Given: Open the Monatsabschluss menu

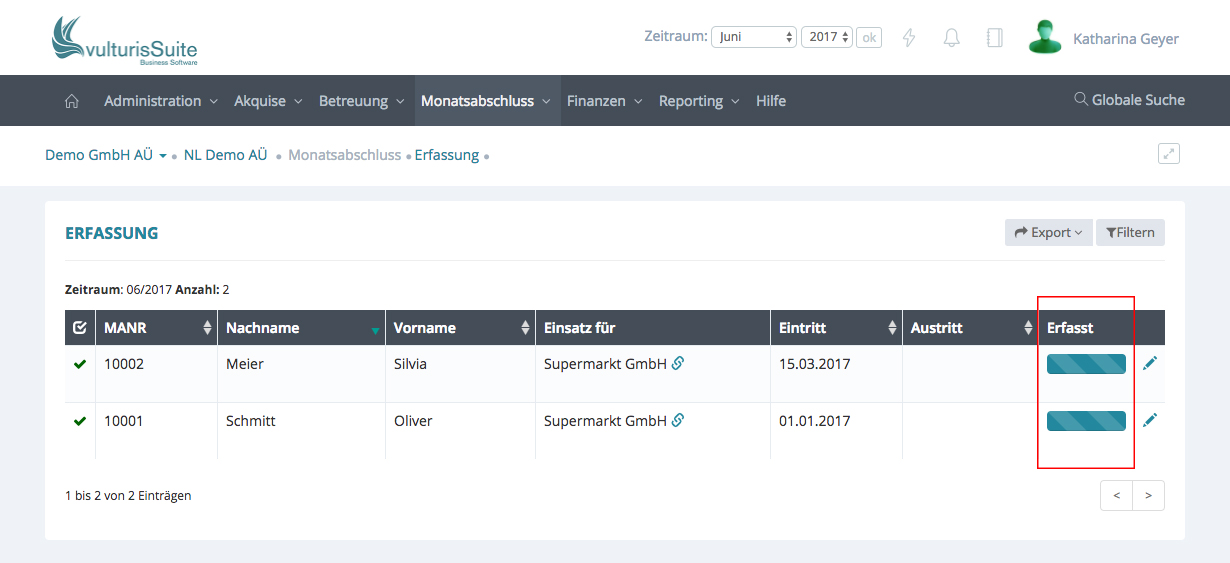Looking at the screenshot, I should tap(486, 101).
